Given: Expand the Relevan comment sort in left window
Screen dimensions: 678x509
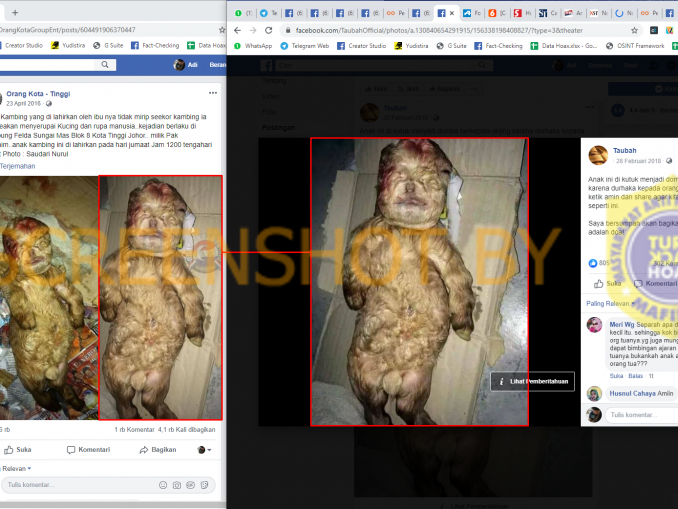Looking at the screenshot, I should tap(16, 469).
